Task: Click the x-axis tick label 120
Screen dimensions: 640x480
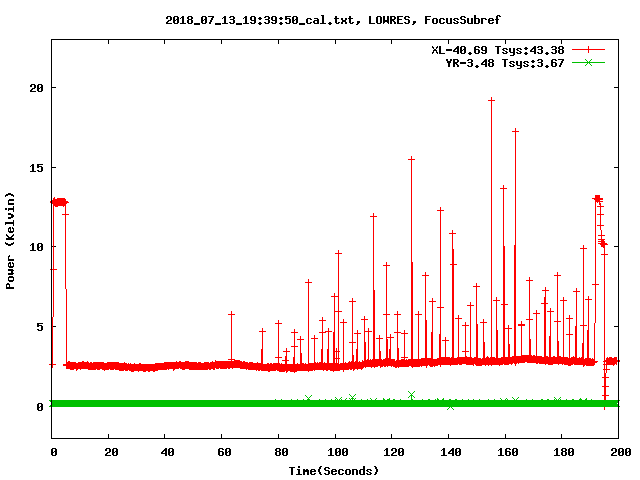Action: click(x=394, y=452)
